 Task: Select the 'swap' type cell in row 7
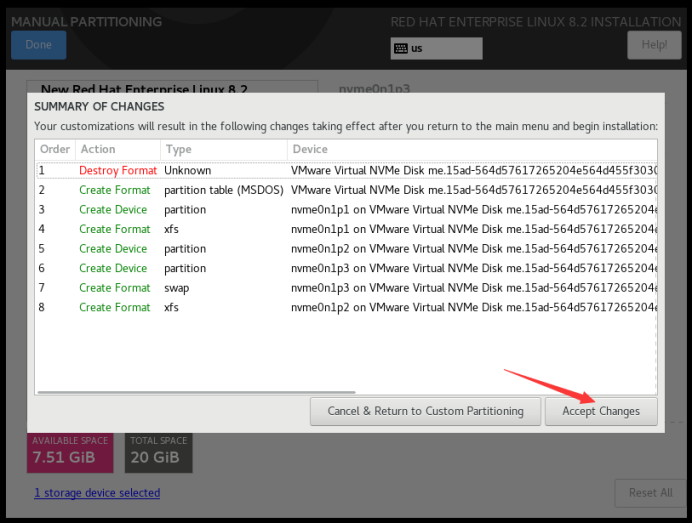pos(177,288)
